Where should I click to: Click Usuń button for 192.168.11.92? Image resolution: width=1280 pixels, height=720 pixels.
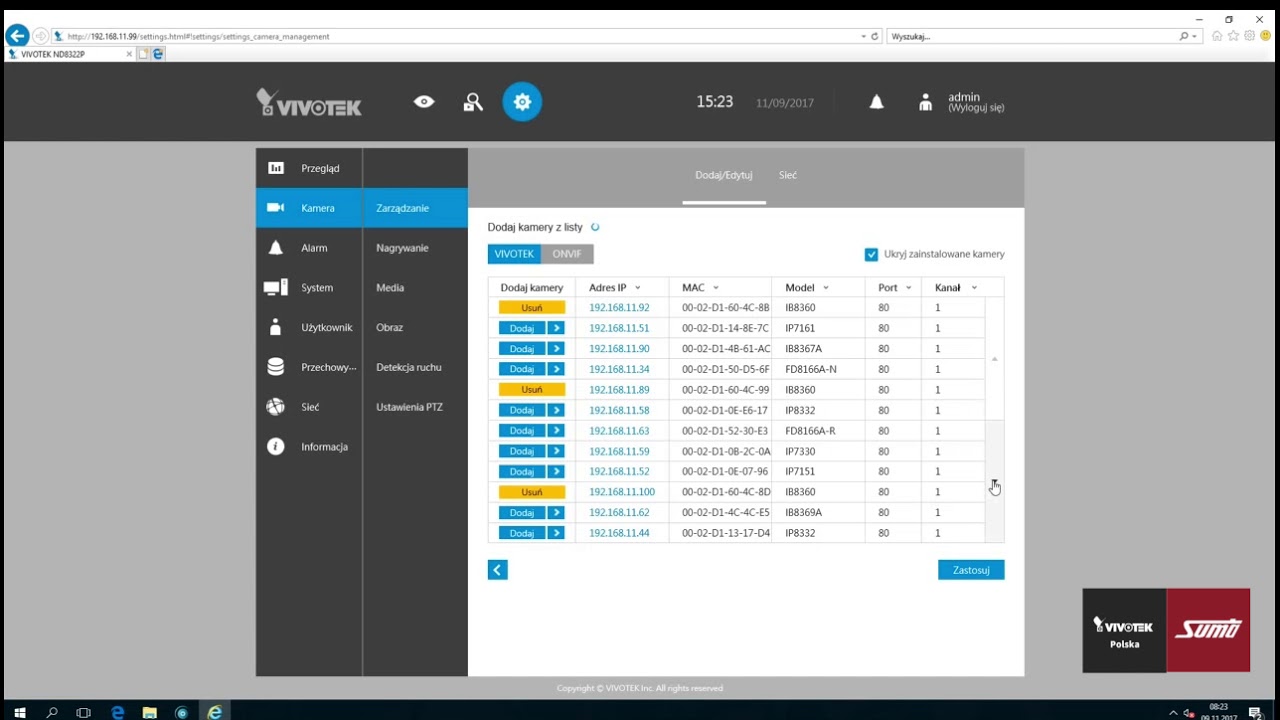(x=531, y=308)
